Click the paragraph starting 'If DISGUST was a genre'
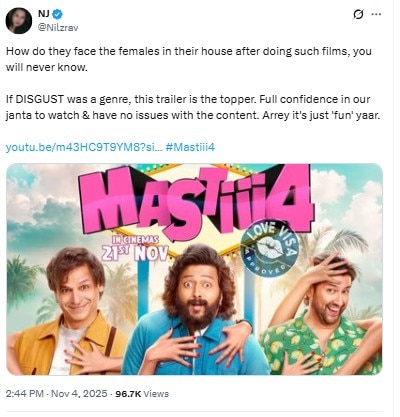 [x=193, y=107]
